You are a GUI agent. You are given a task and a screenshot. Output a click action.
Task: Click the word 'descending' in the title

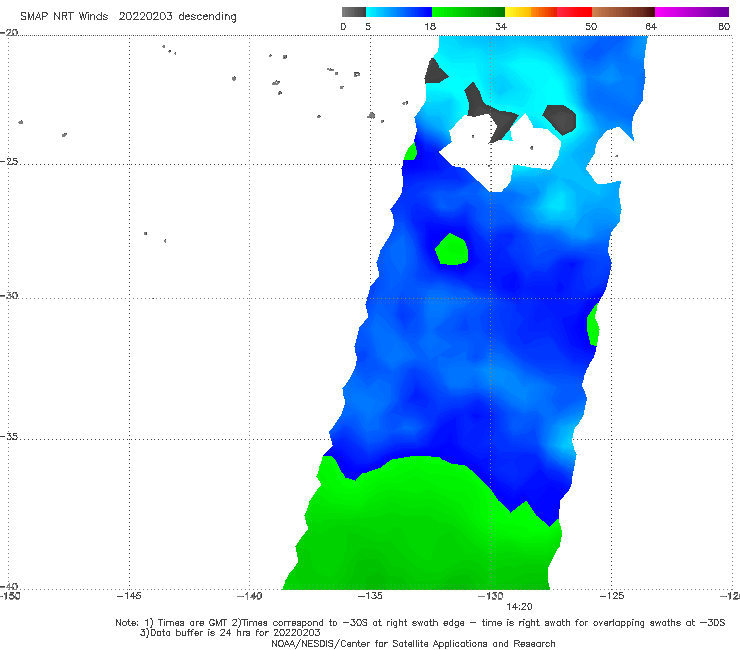[208, 17]
